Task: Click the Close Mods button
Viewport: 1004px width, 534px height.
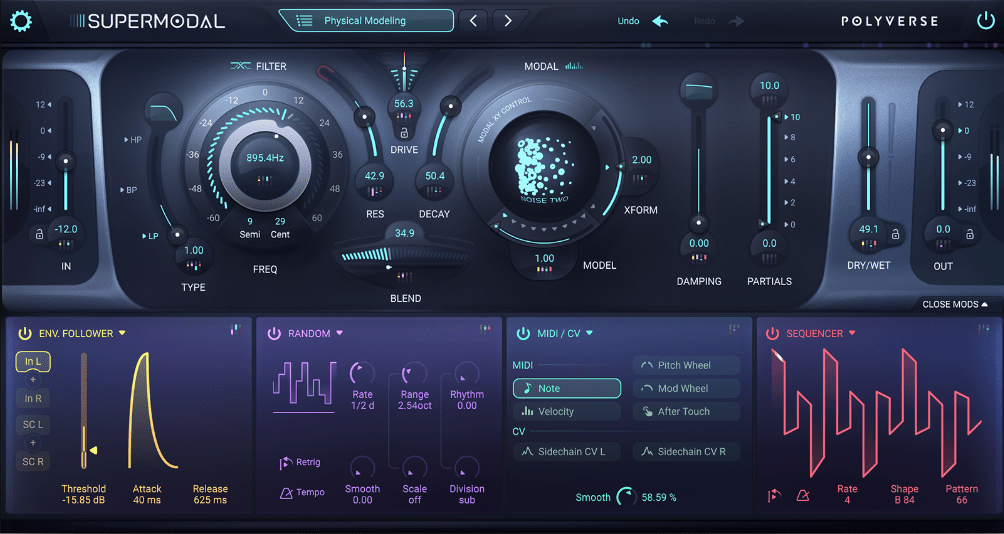Action: [x=954, y=304]
